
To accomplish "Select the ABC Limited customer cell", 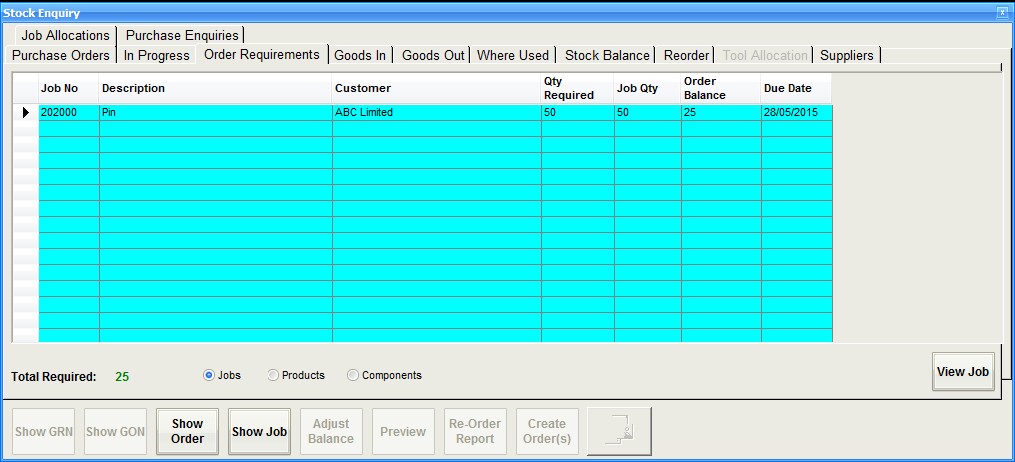I will [436, 113].
